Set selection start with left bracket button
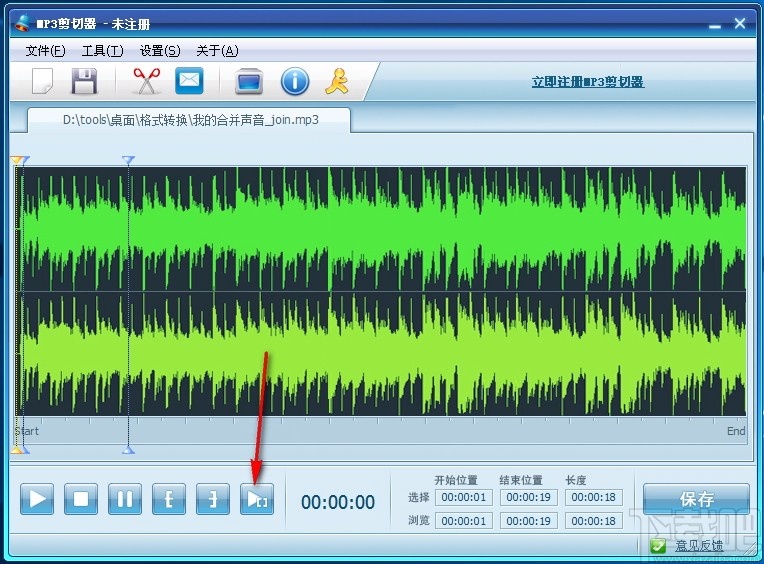The image size is (764, 564). click(169, 499)
